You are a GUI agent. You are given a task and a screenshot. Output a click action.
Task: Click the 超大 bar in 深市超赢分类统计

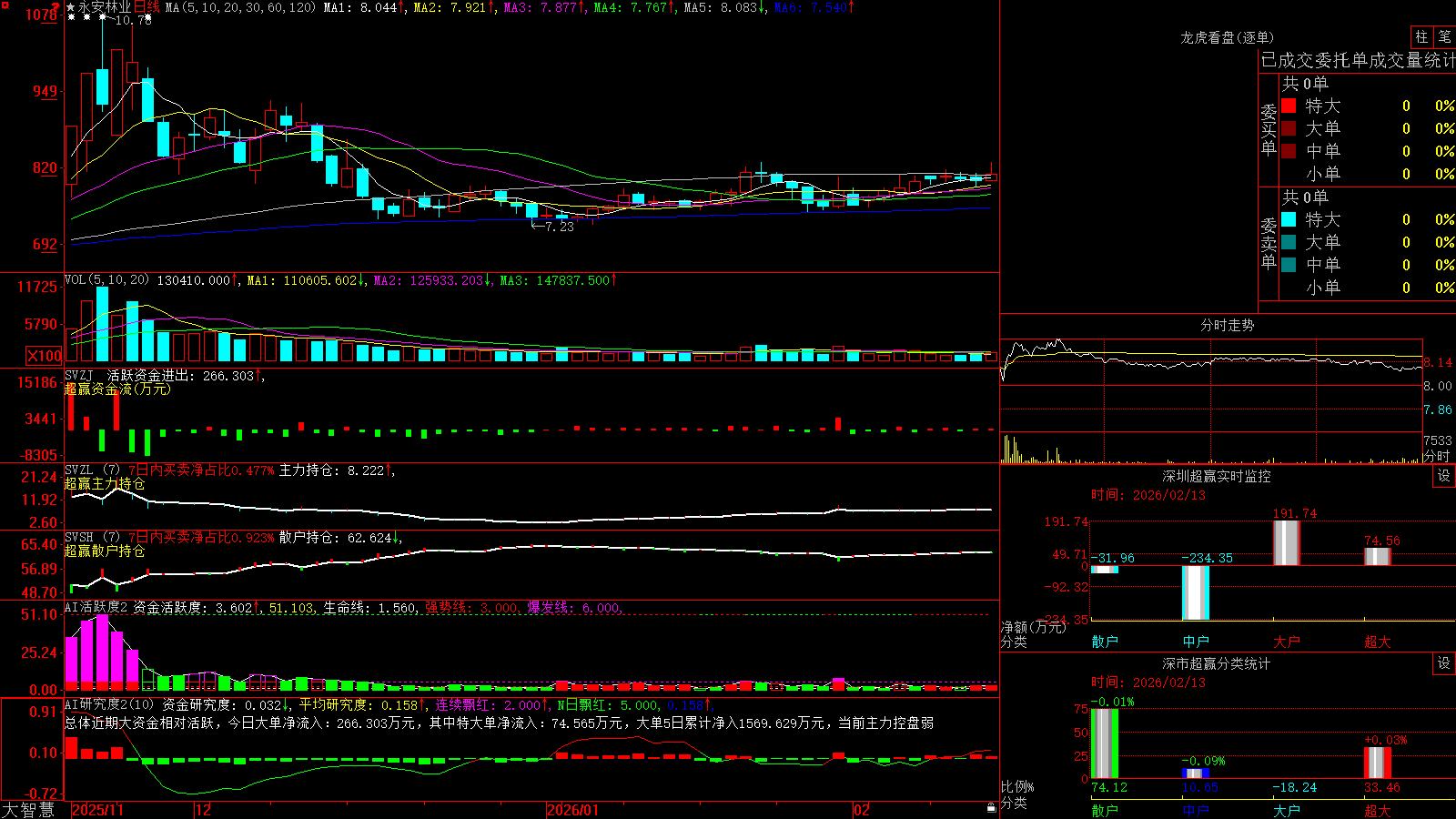point(1377,763)
